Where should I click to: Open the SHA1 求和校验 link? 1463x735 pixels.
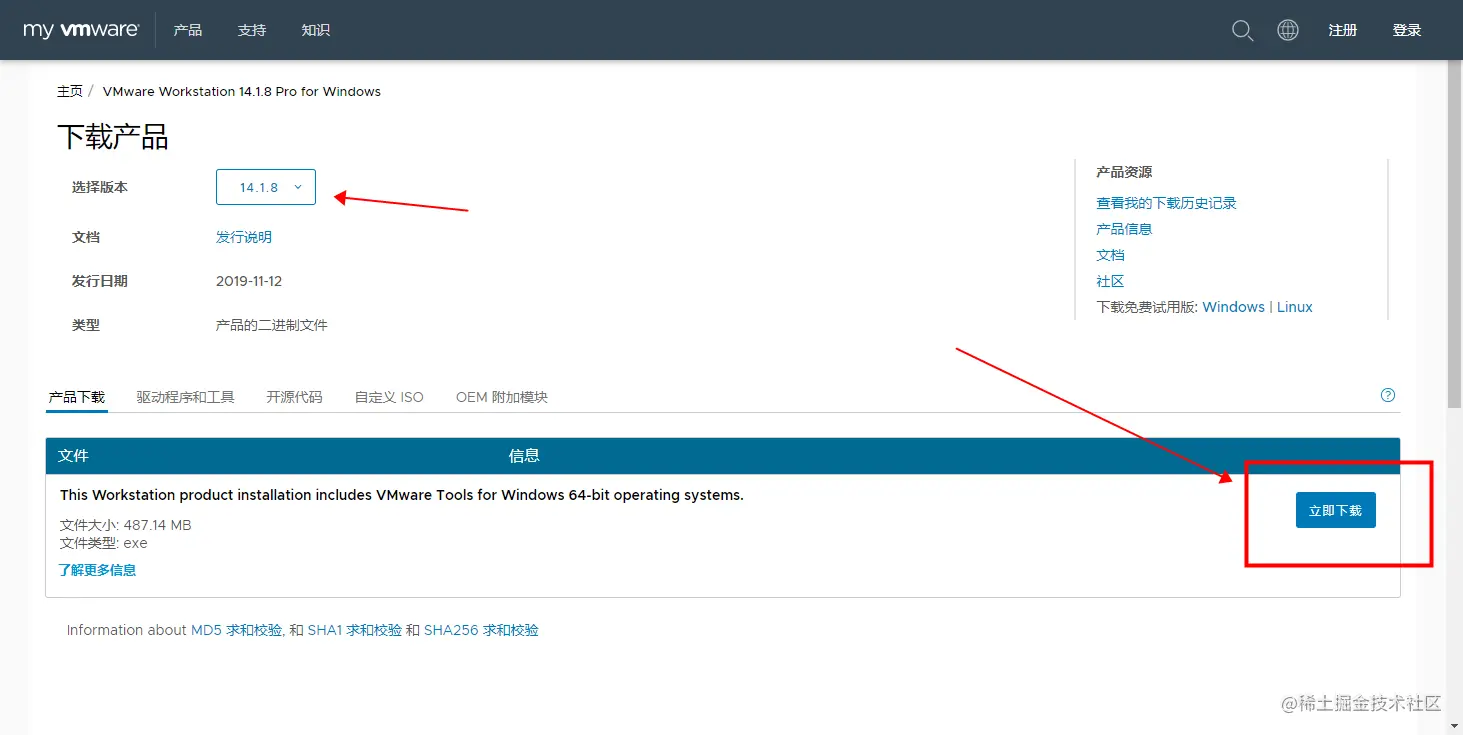coord(355,630)
